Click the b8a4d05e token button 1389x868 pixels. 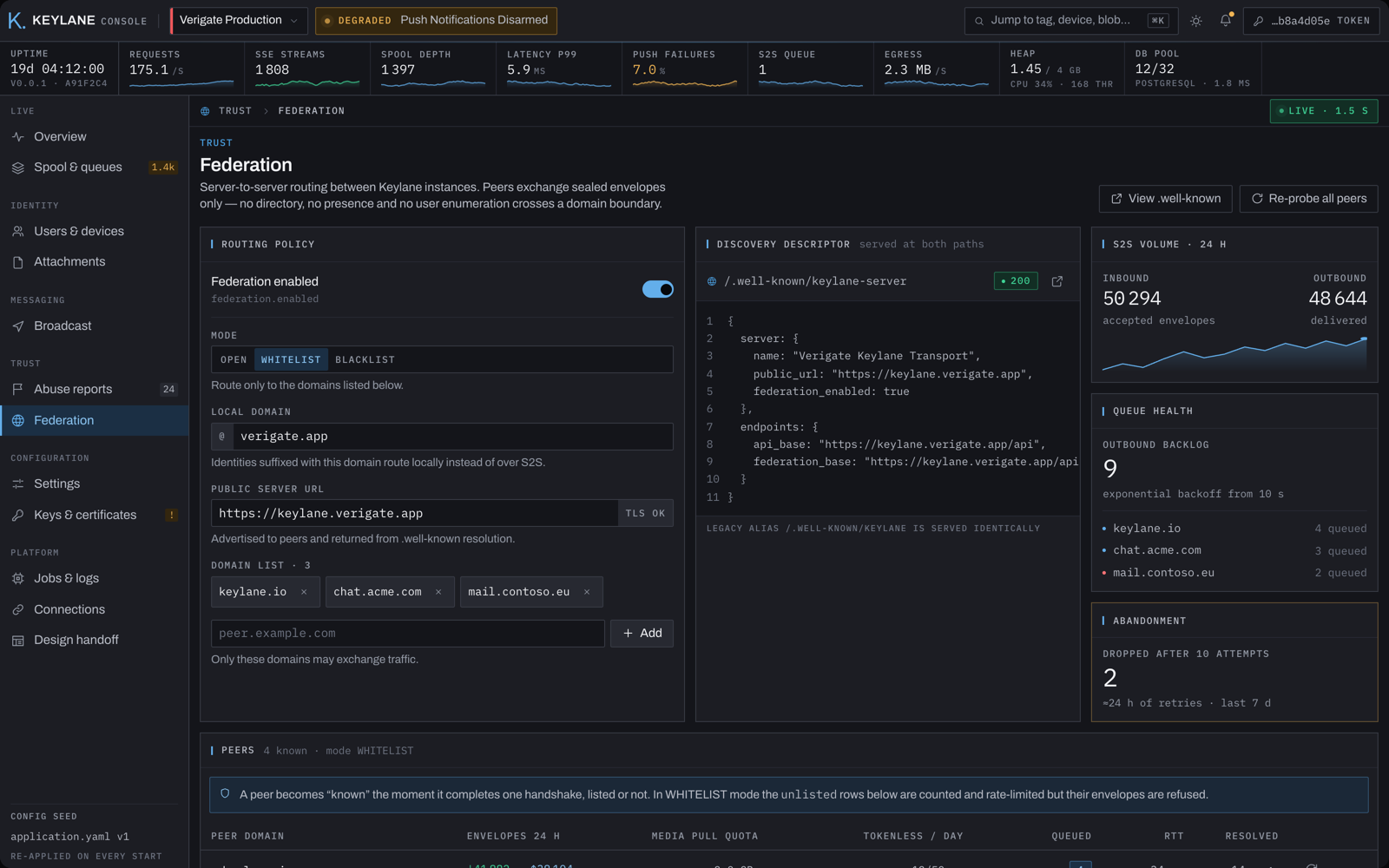(1311, 21)
